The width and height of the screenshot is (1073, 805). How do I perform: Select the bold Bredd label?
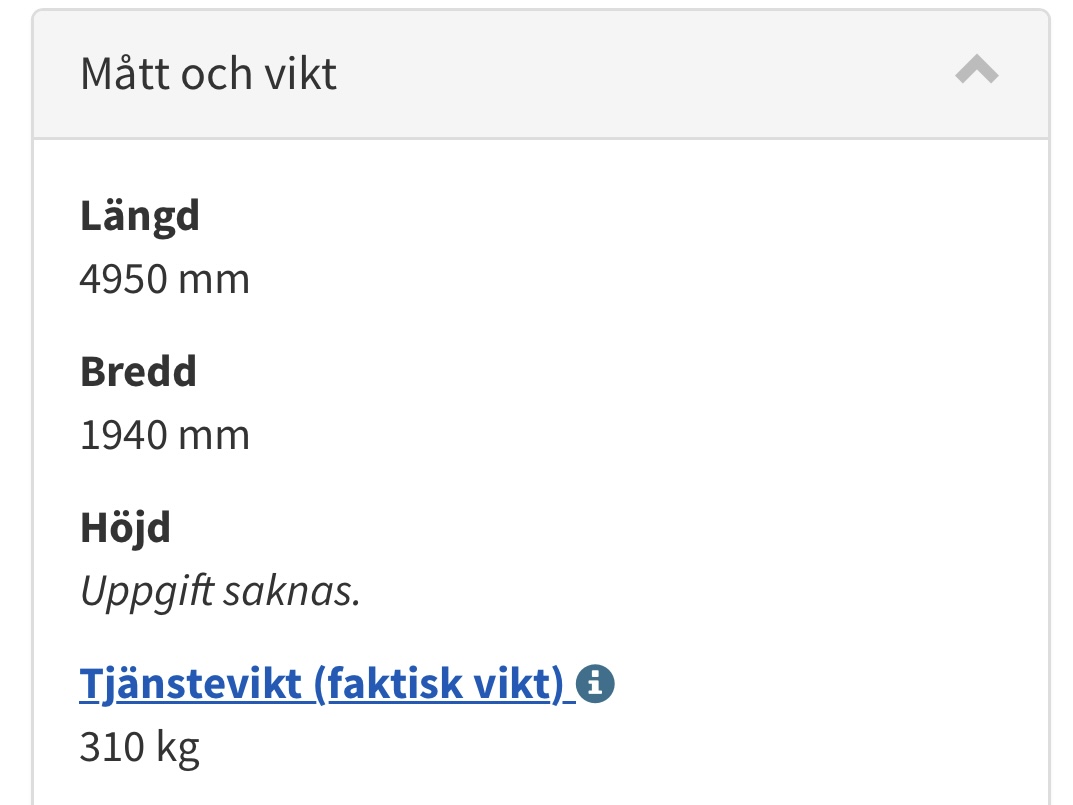tap(138, 372)
